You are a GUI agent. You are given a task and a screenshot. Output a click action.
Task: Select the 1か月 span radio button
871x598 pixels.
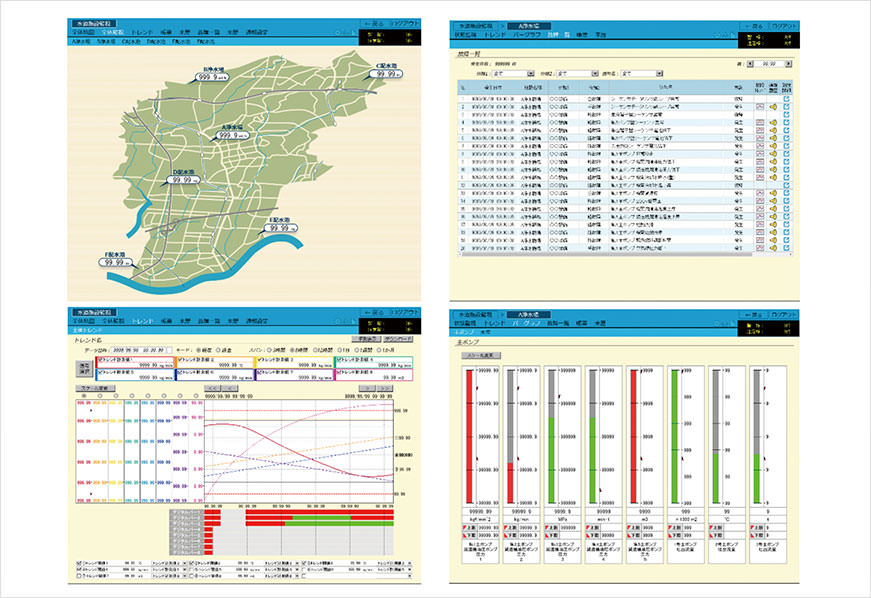(380, 350)
